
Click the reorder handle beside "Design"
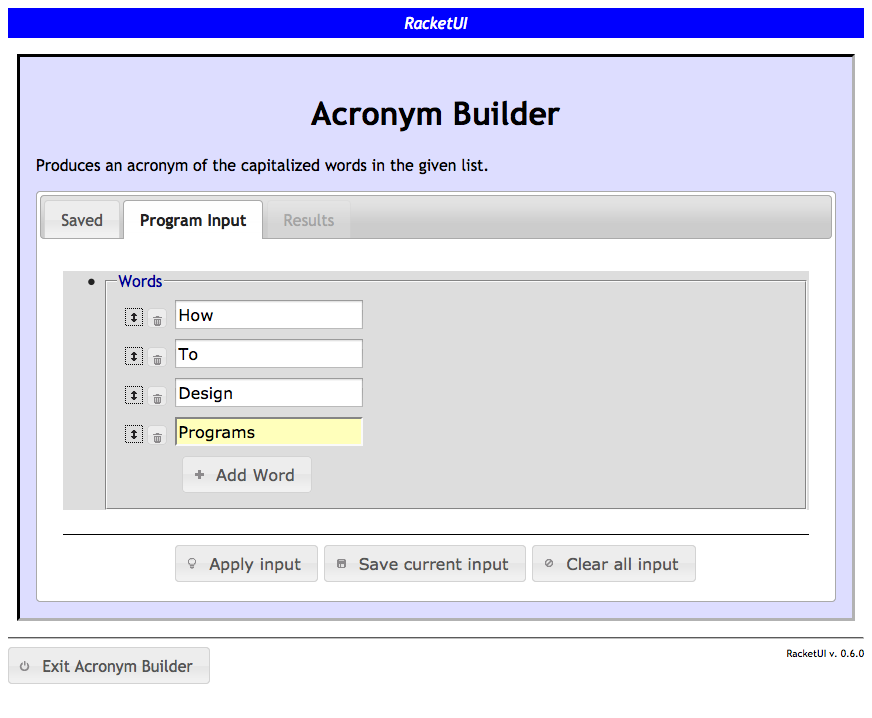click(134, 395)
